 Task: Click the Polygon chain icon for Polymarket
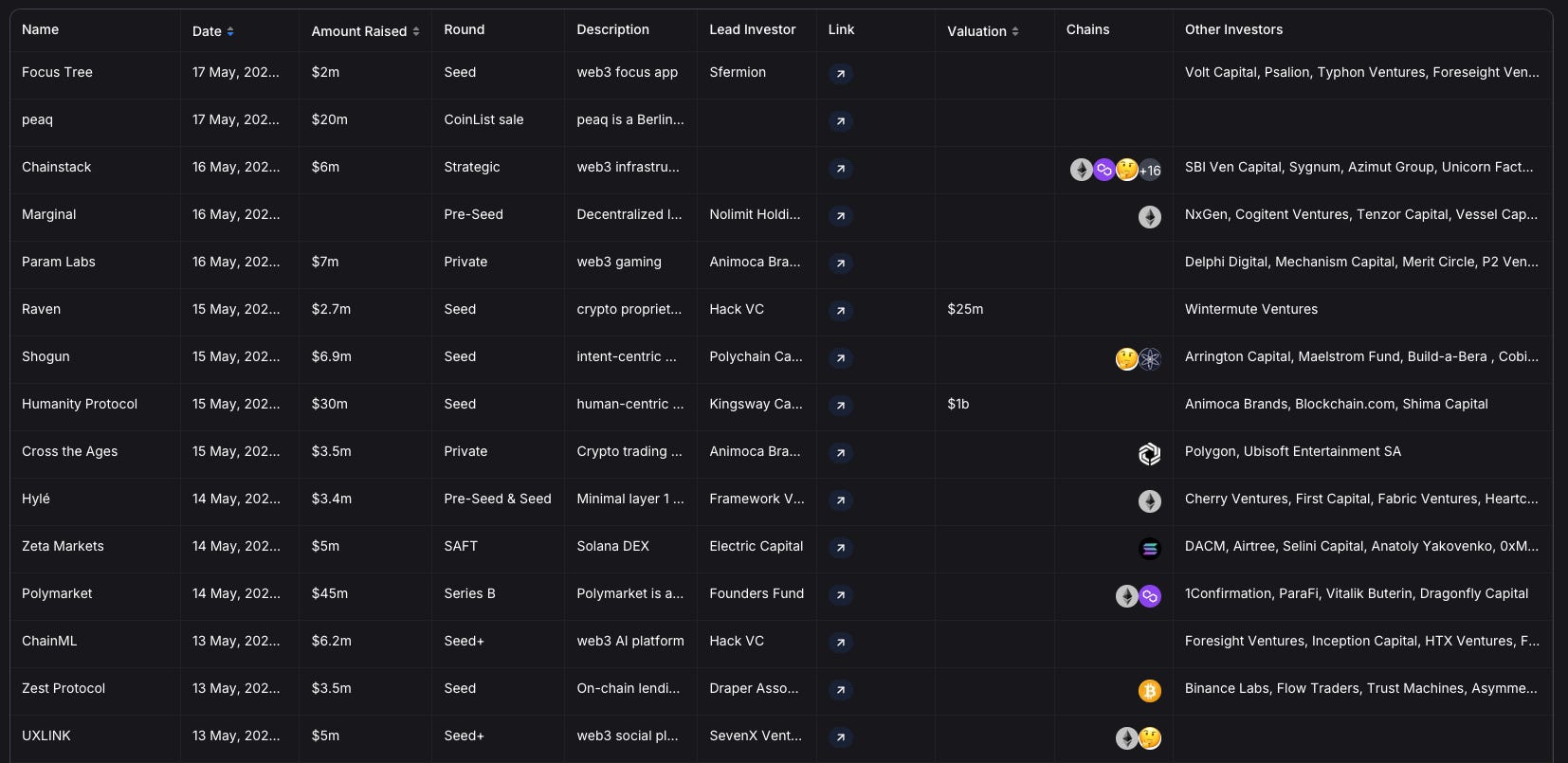tap(1150, 596)
